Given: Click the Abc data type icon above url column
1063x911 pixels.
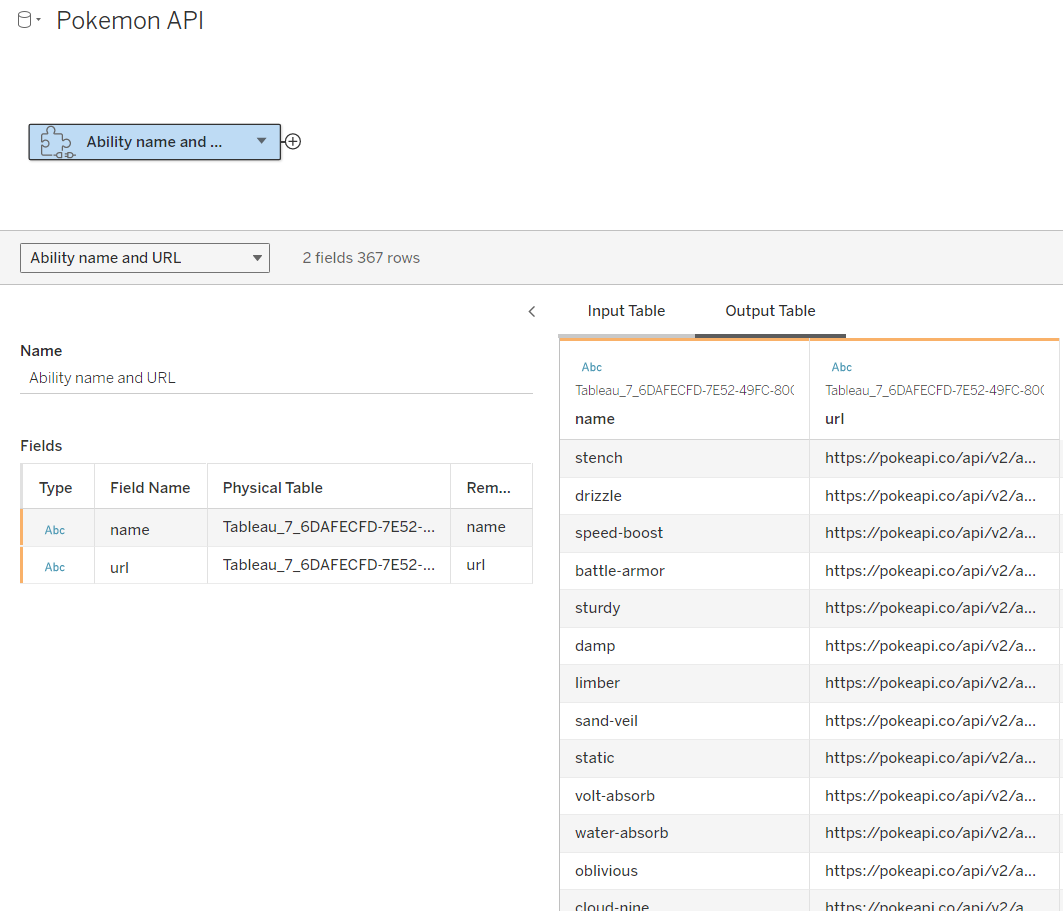Looking at the screenshot, I should (x=842, y=367).
